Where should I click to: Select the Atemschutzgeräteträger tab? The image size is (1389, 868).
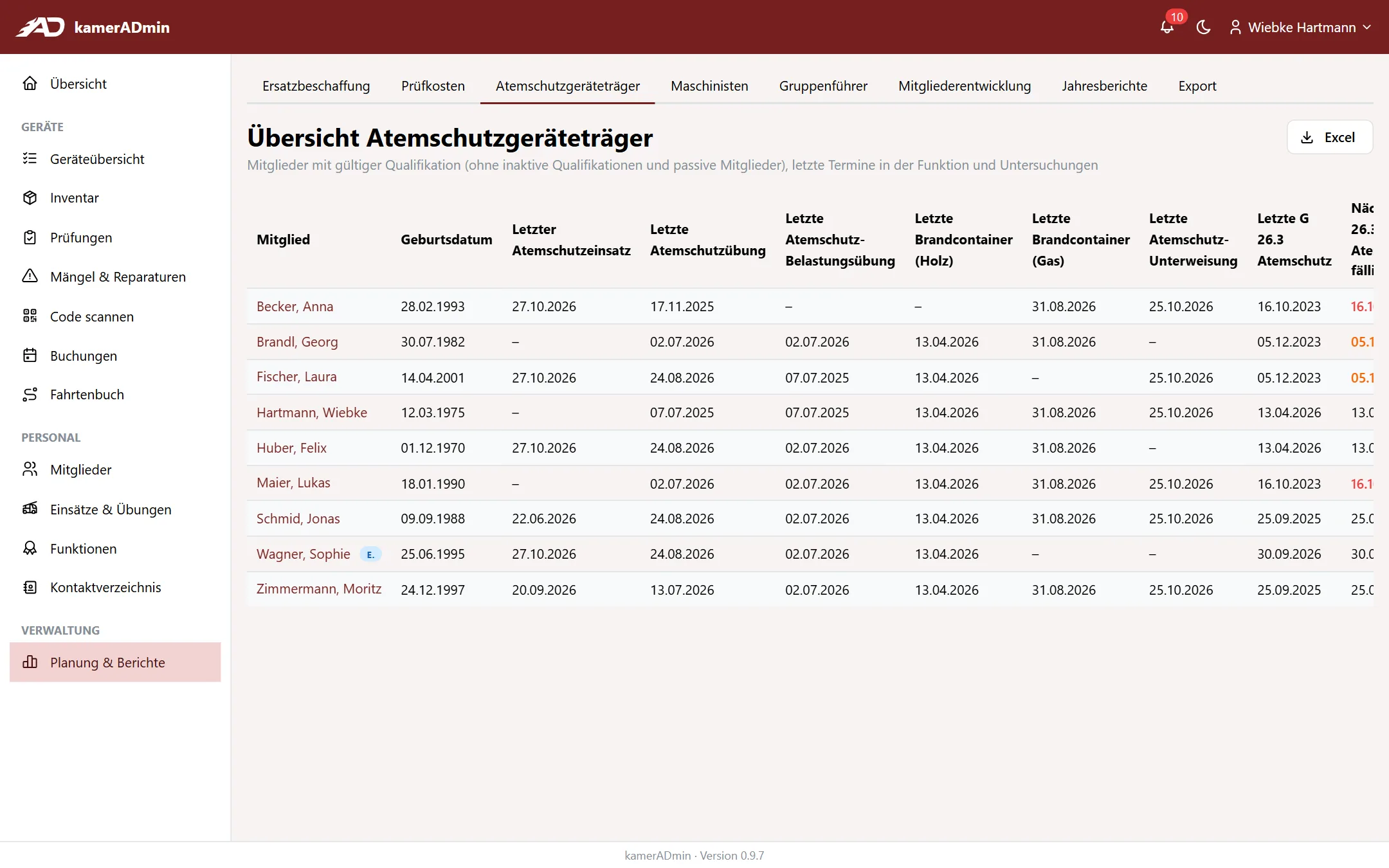[568, 86]
